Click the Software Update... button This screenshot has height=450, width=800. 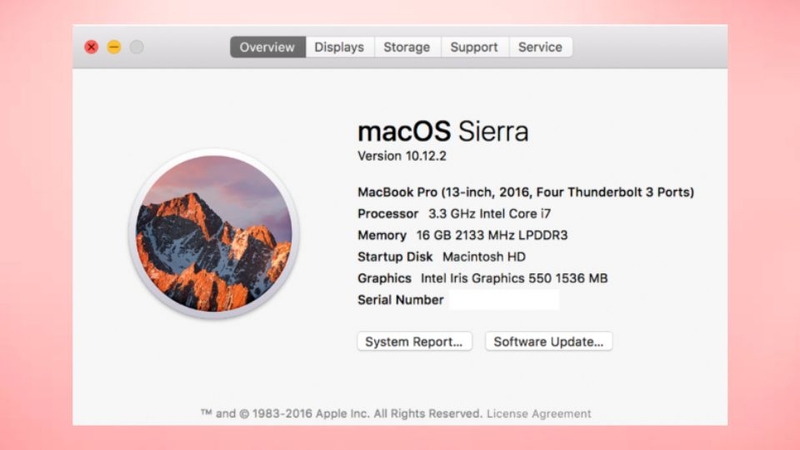point(548,341)
